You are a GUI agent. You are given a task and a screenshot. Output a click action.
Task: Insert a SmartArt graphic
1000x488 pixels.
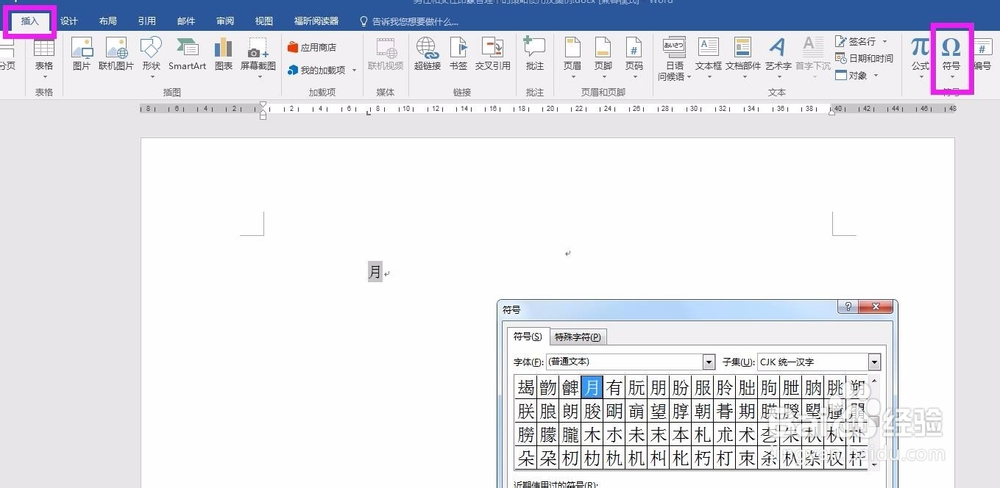pos(187,55)
